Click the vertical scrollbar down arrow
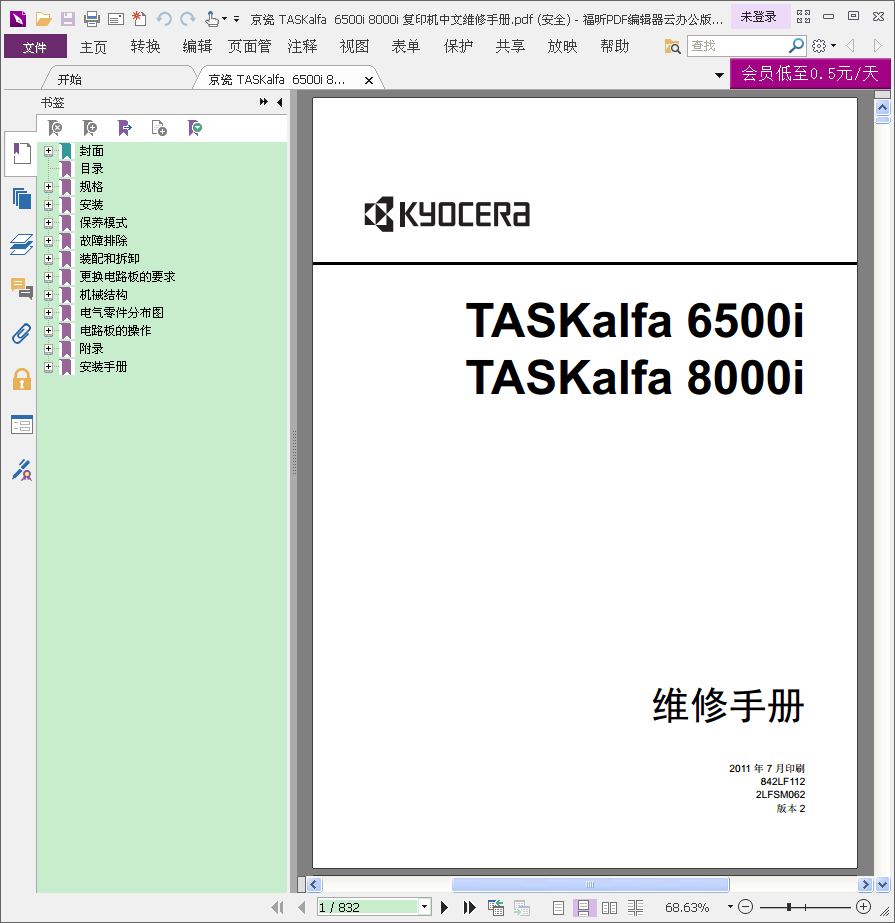 (883, 884)
